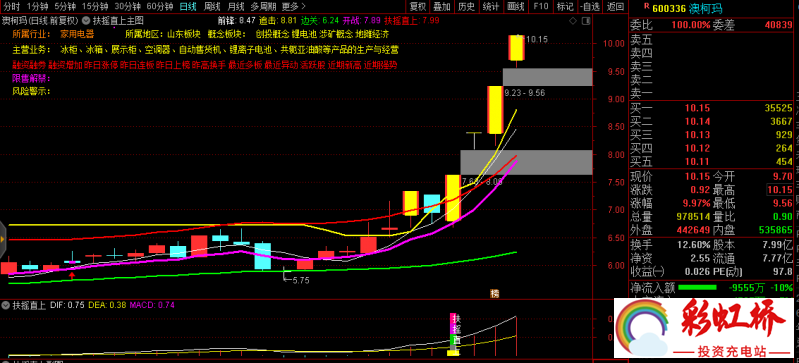Click the 榜 badge icon on chart
Screen dimensions: 799x363
click(494, 293)
